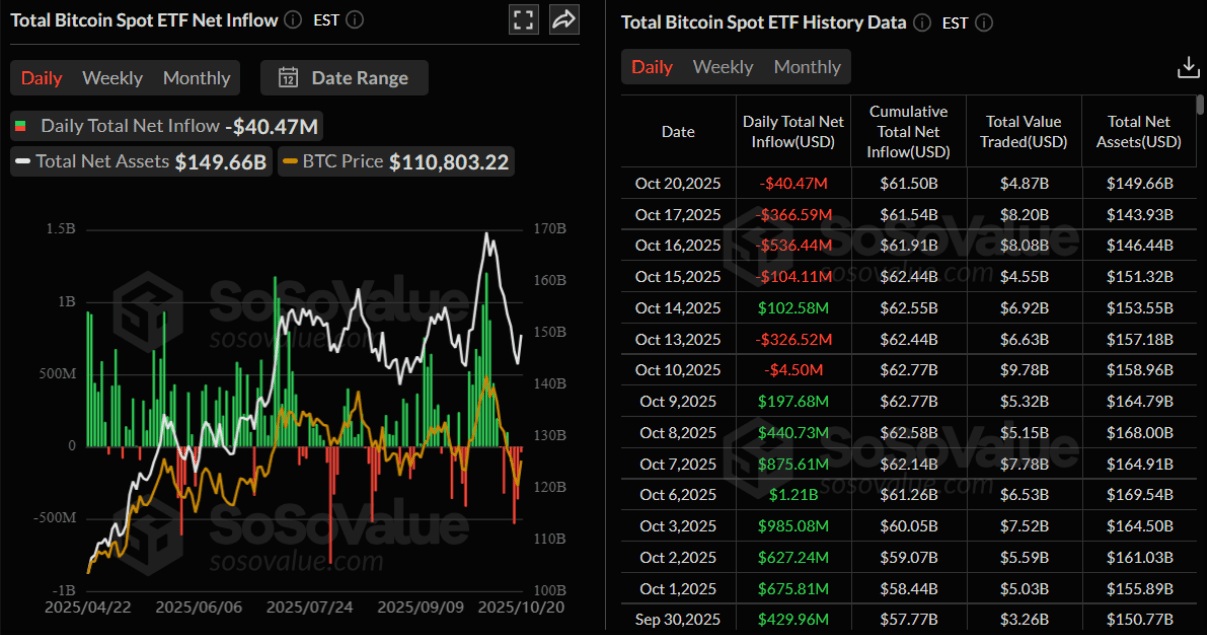Click info icon next to Net Inflow title
This screenshot has height=635, width=1207.
pyautogui.click(x=293, y=19)
